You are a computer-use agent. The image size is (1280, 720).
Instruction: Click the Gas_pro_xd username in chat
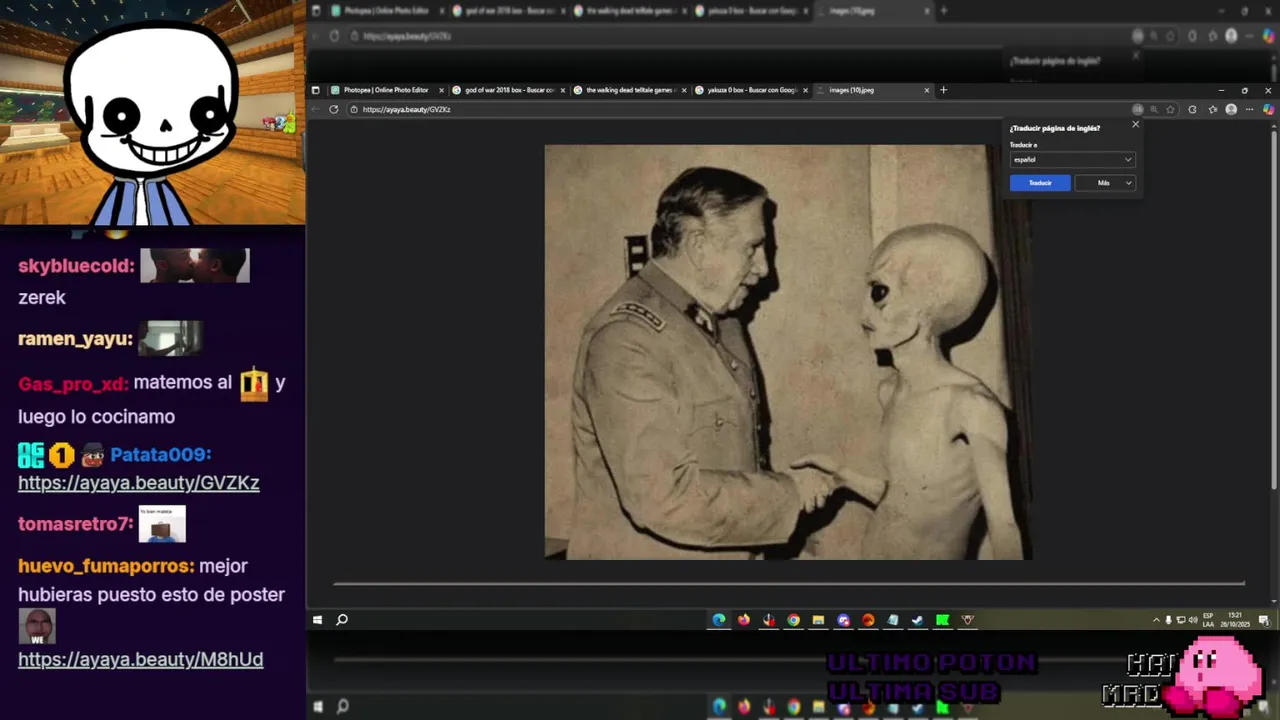[73, 383]
